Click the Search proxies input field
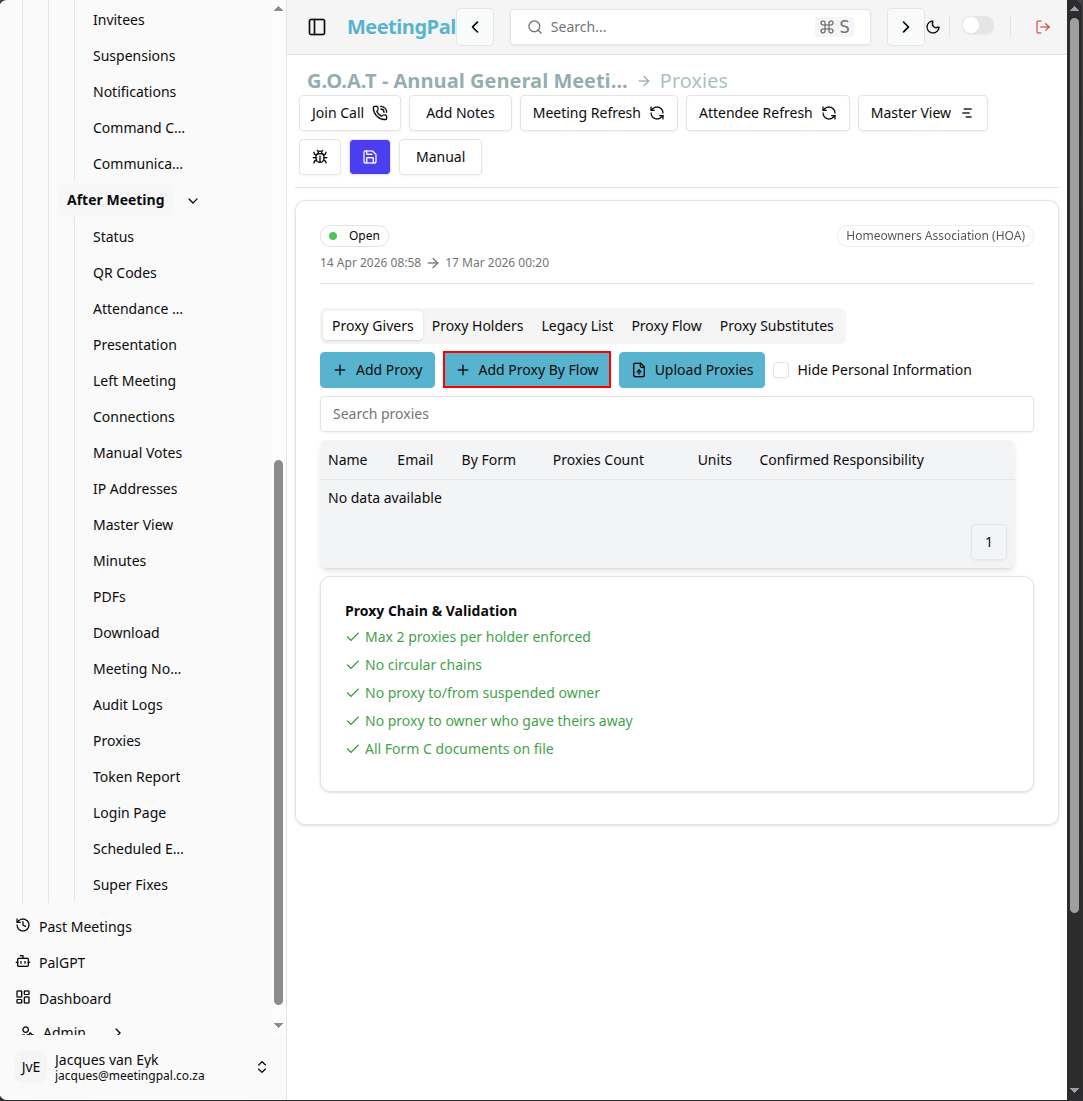1083x1101 pixels. 677,414
